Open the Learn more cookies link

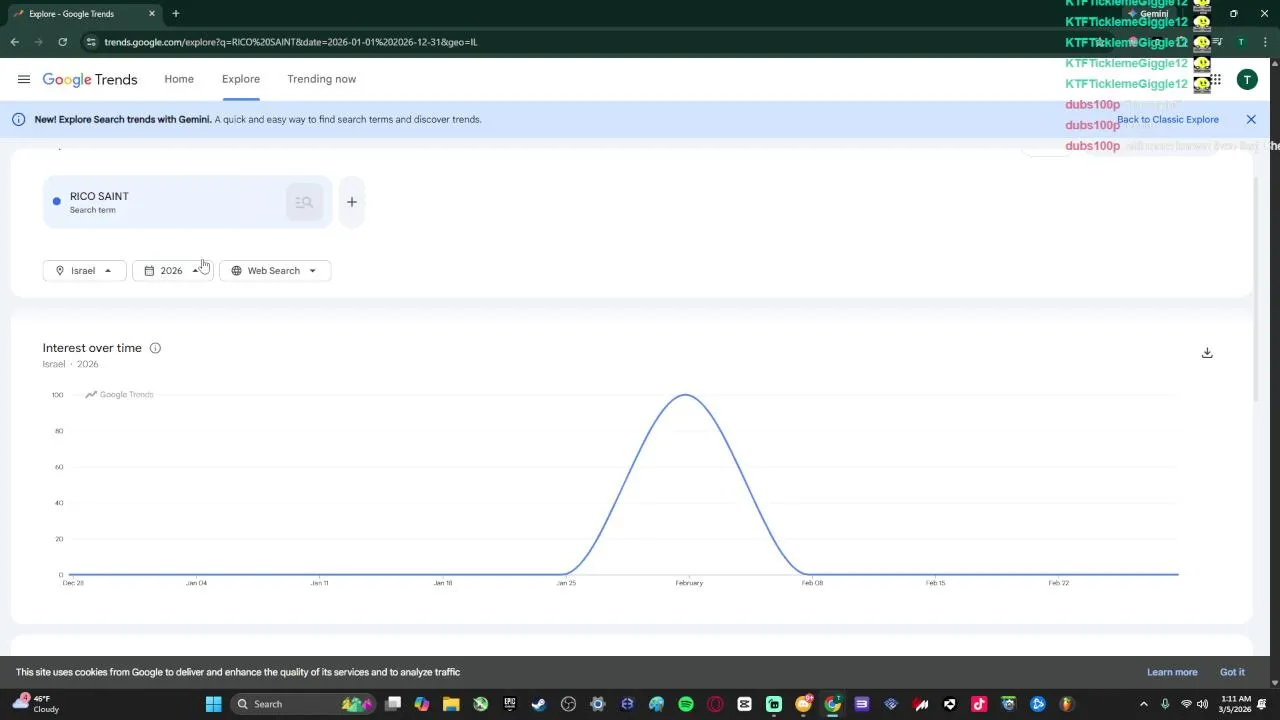1172,672
